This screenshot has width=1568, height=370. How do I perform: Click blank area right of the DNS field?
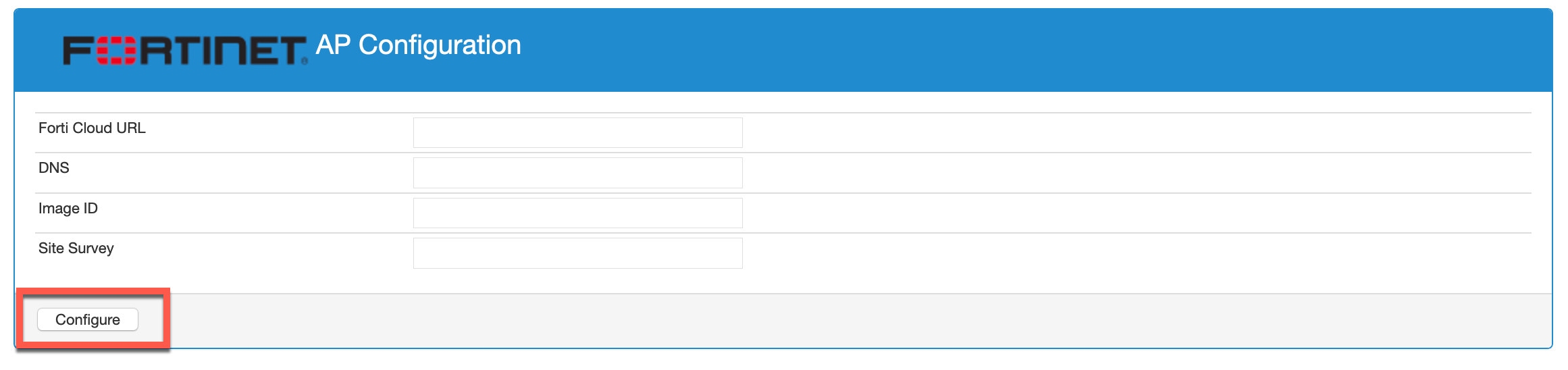pyautogui.click(x=1080, y=173)
